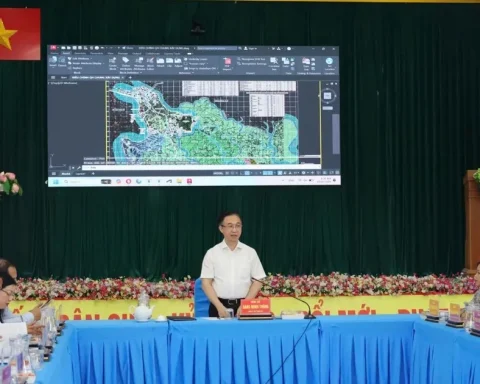Select the Adjust reference tool
The height and width of the screenshot is (384, 480).
[x=178, y=62]
